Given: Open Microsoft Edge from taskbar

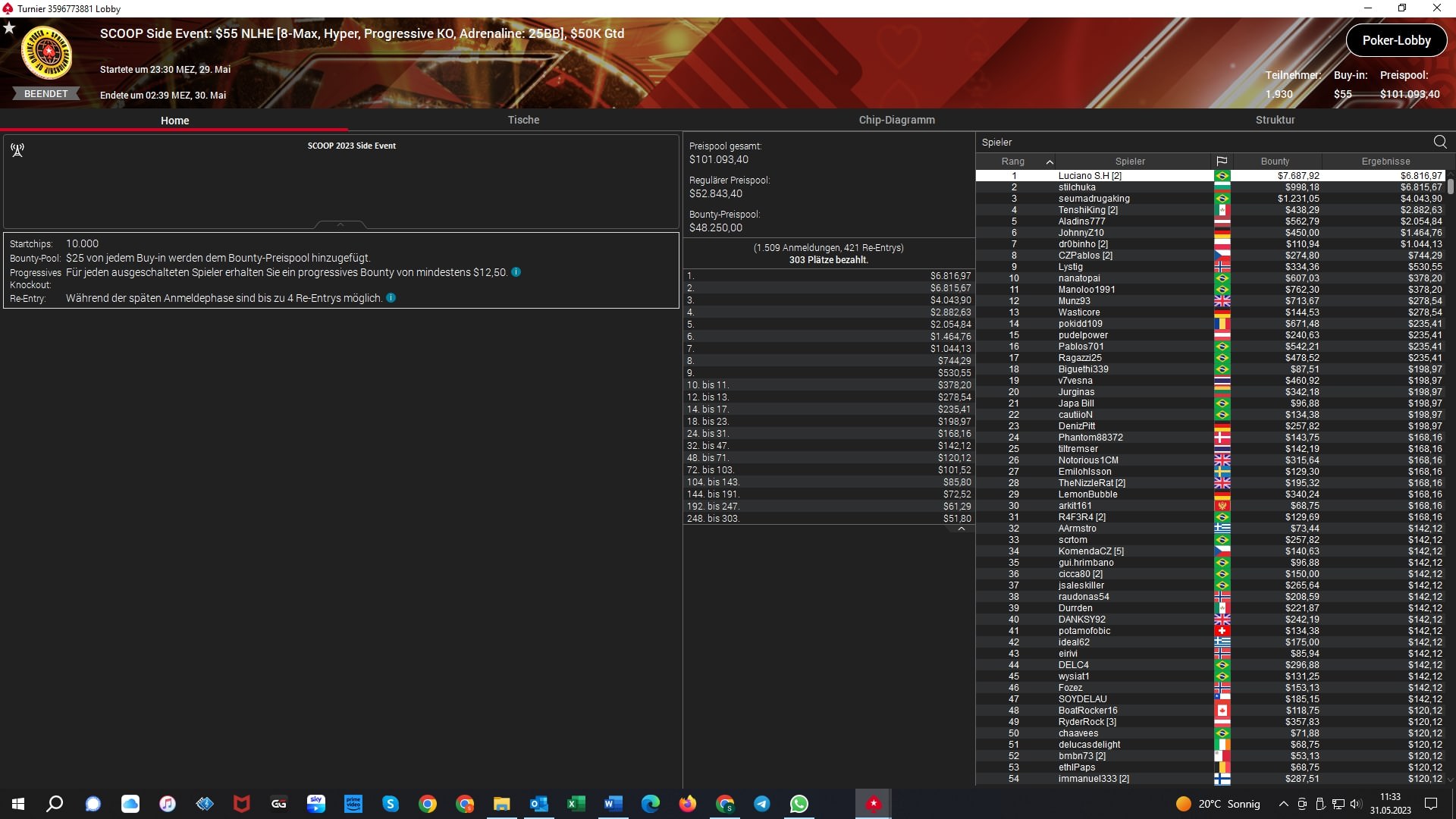Looking at the screenshot, I should [650, 804].
